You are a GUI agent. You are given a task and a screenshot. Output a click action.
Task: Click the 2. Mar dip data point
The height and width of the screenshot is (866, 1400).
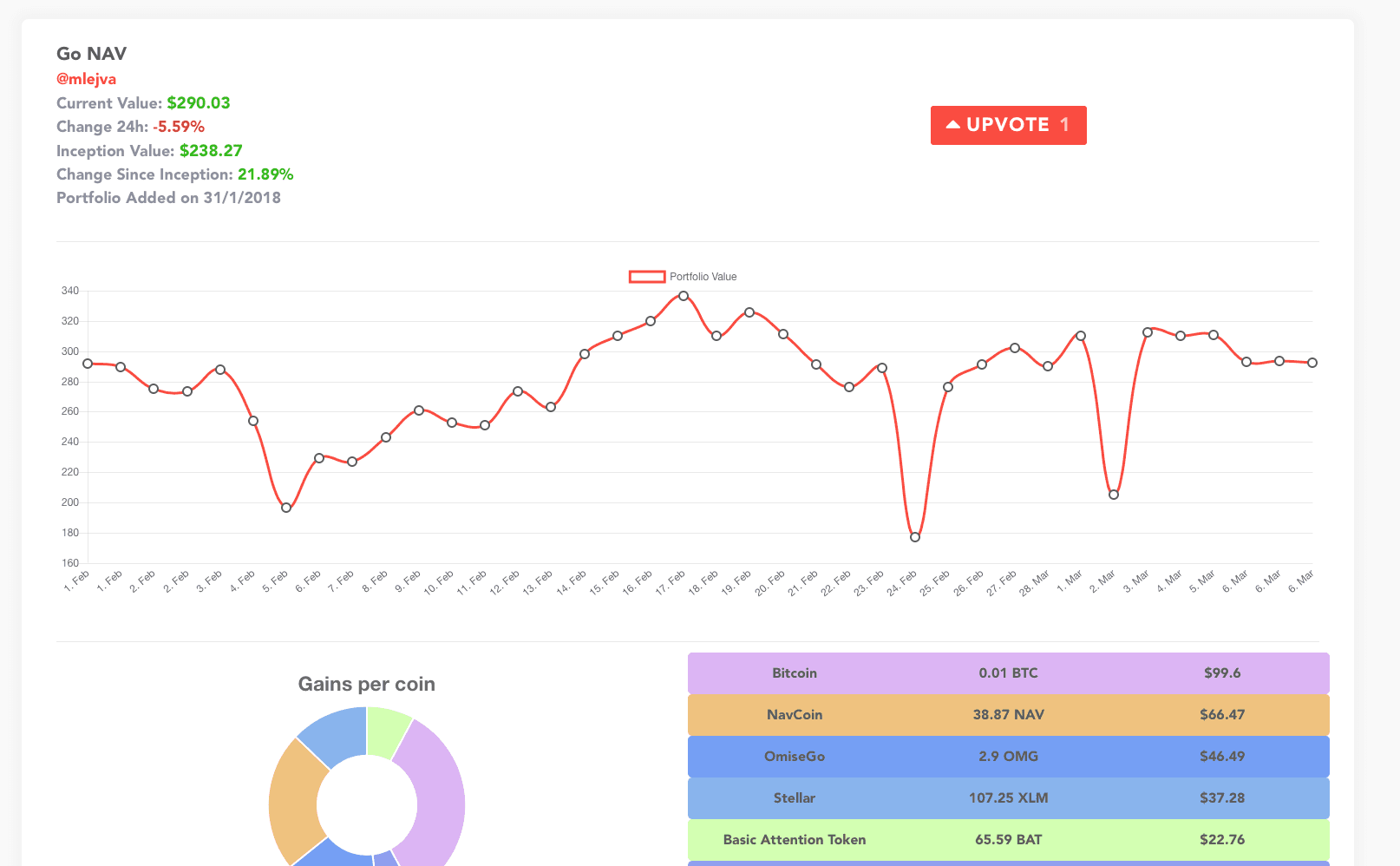[x=1114, y=495]
